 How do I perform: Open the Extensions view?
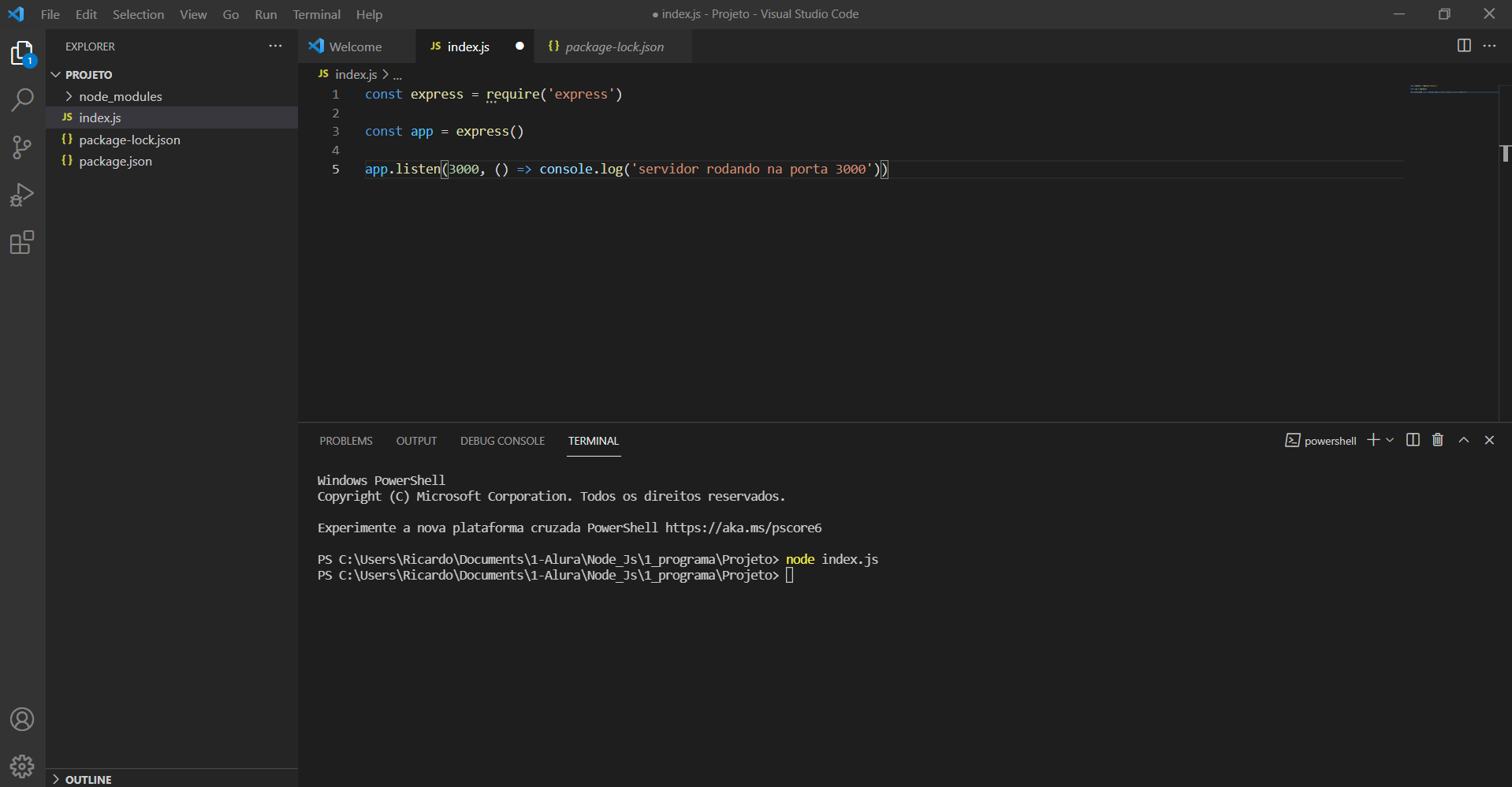click(22, 242)
